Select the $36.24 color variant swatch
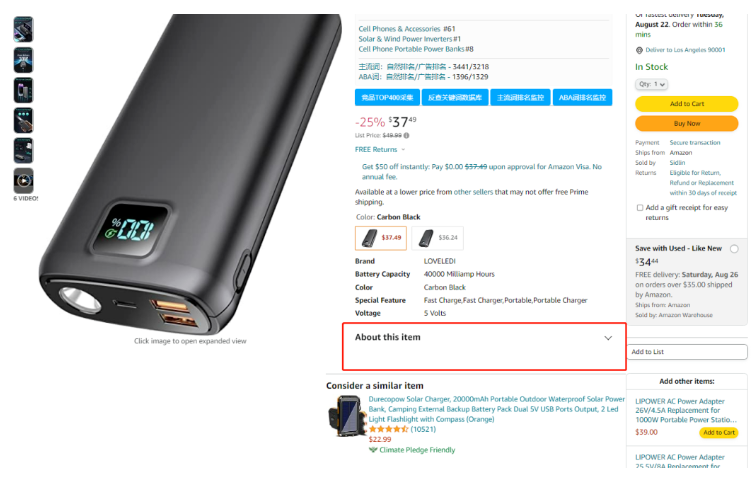The image size is (756, 485). pos(438,238)
